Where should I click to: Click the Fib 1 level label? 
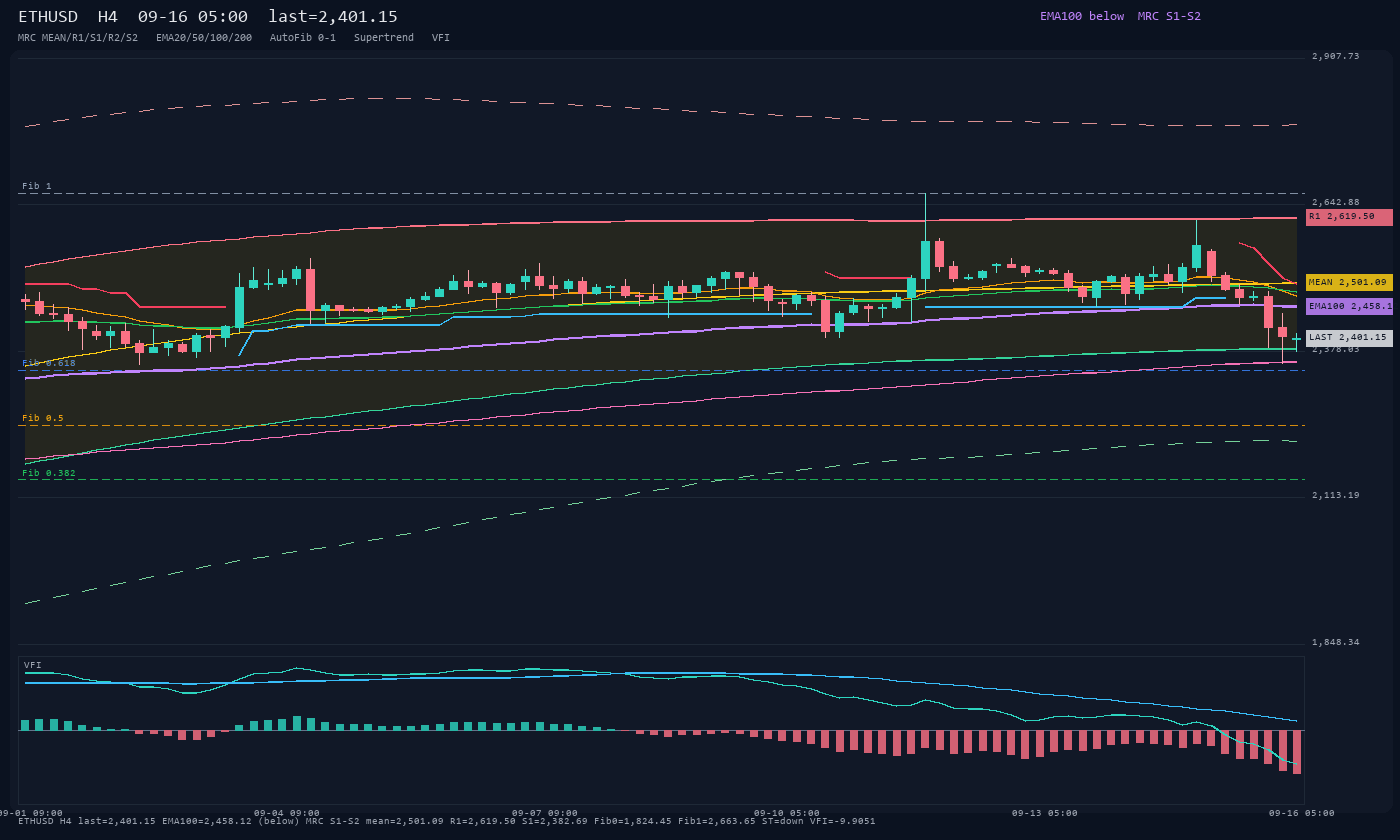click(x=37, y=186)
